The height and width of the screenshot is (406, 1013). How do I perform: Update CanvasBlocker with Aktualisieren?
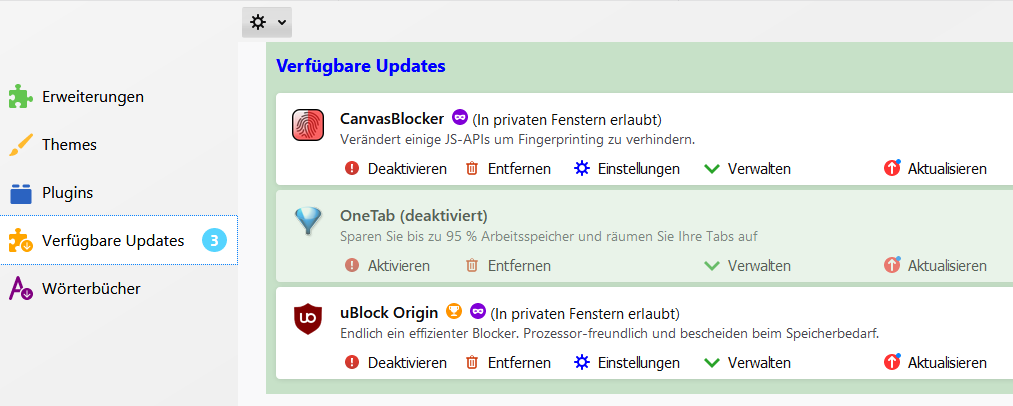[x=936, y=168]
